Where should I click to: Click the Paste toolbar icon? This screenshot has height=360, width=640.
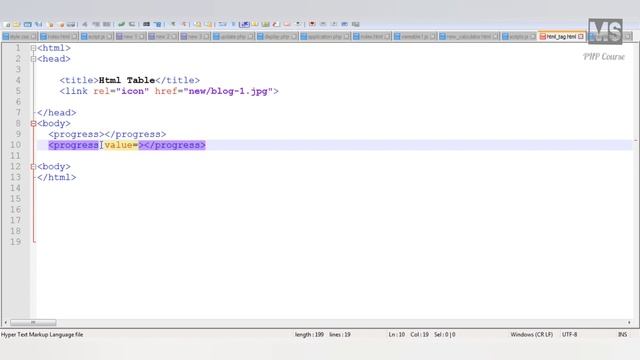click(107, 24)
